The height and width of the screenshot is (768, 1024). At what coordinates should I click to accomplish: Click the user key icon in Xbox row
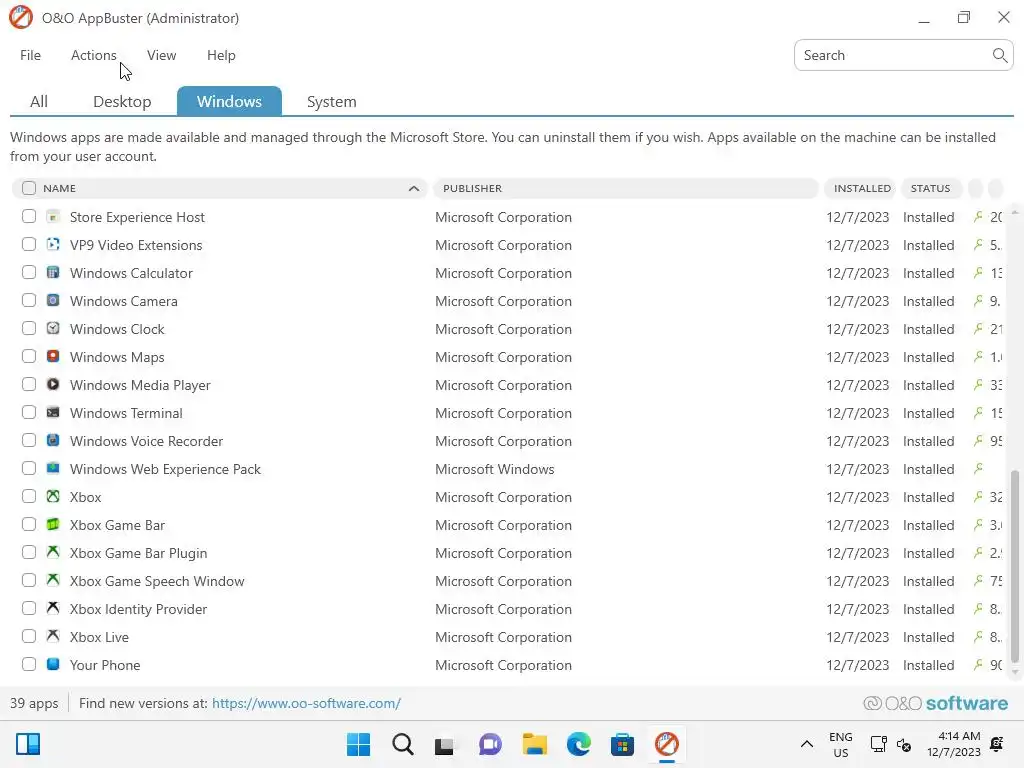(x=978, y=496)
